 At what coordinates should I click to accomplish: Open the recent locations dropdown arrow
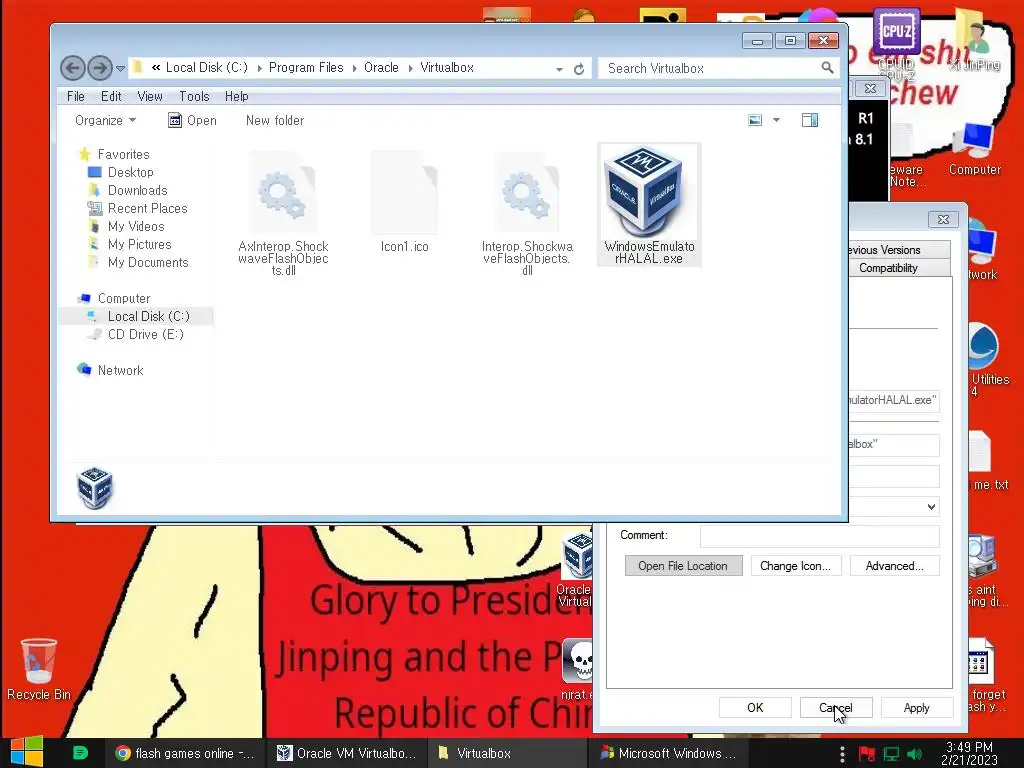point(120,68)
